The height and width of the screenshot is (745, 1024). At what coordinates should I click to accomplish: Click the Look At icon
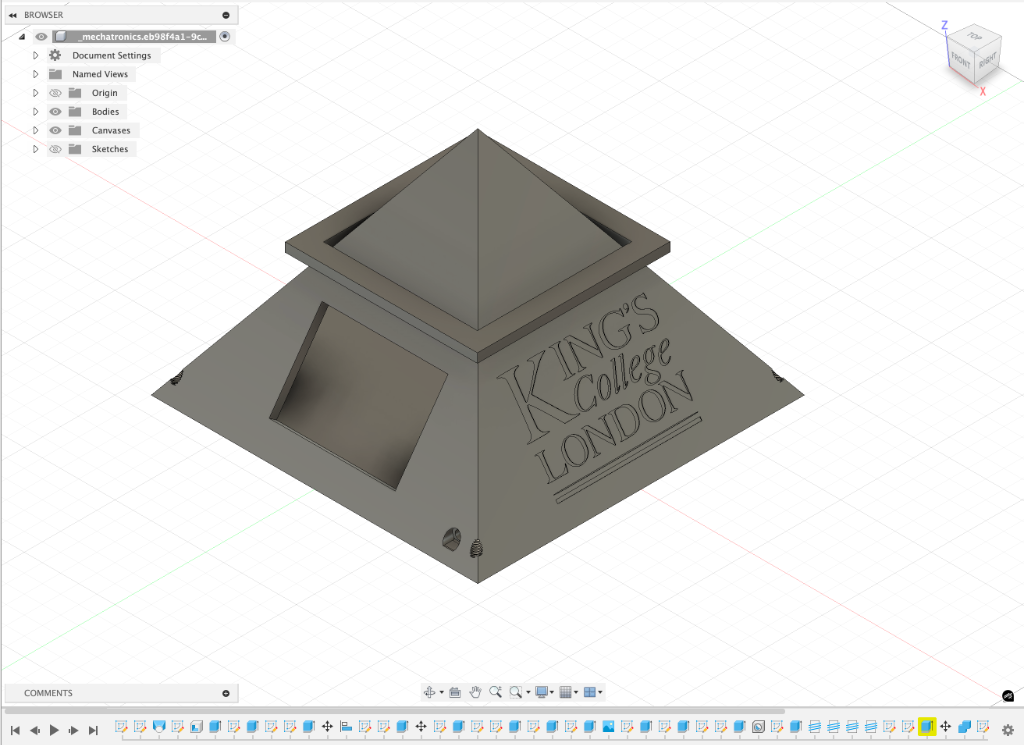(455, 692)
